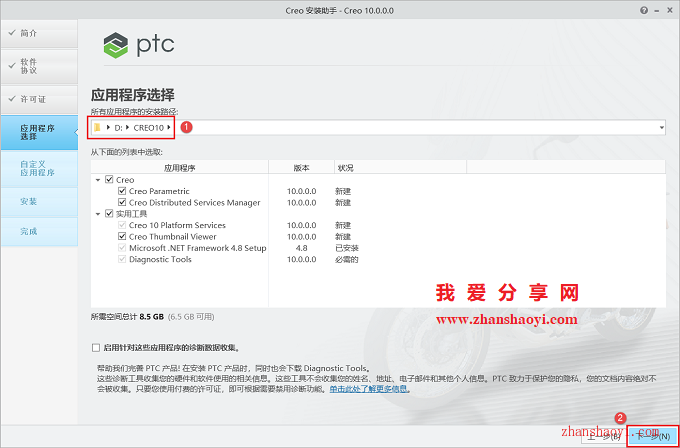Click 必需的 status text
Image resolution: width=680 pixels, height=448 pixels.
tap(347, 259)
